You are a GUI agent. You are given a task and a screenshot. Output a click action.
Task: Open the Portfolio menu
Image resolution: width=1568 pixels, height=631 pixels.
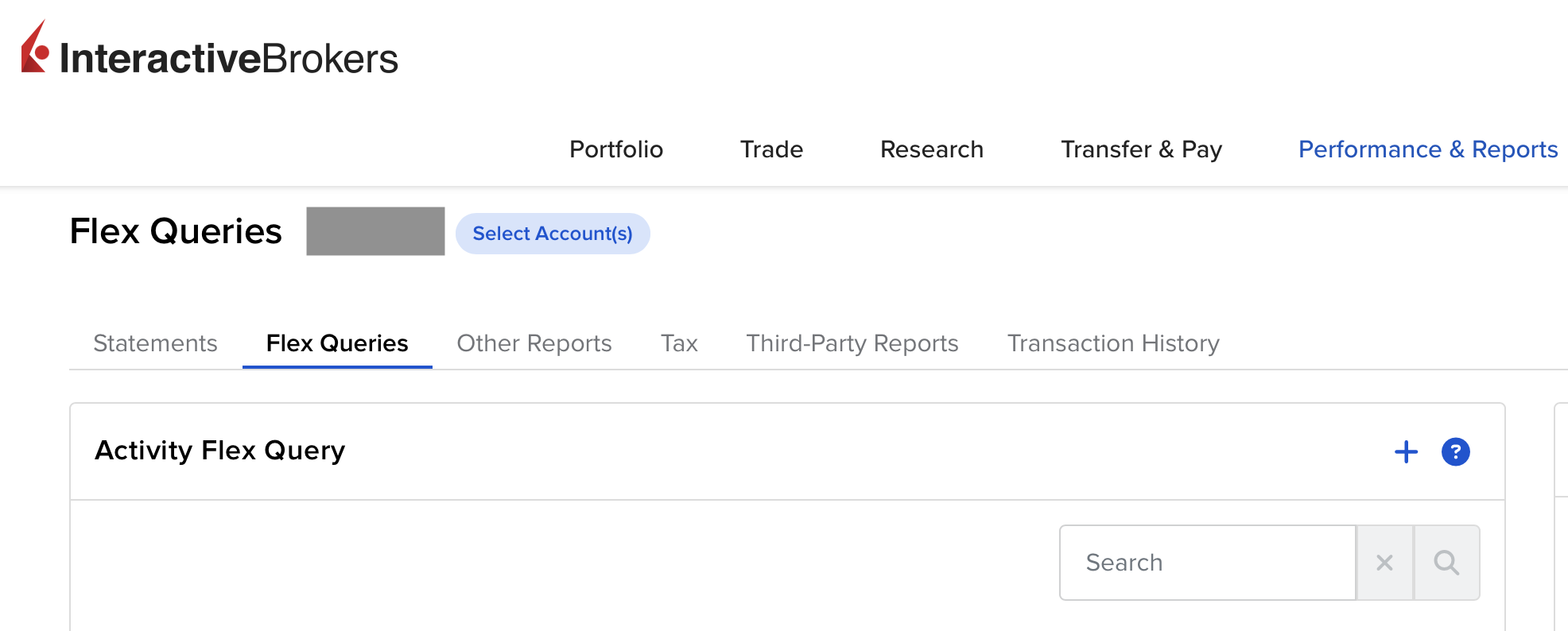[616, 149]
